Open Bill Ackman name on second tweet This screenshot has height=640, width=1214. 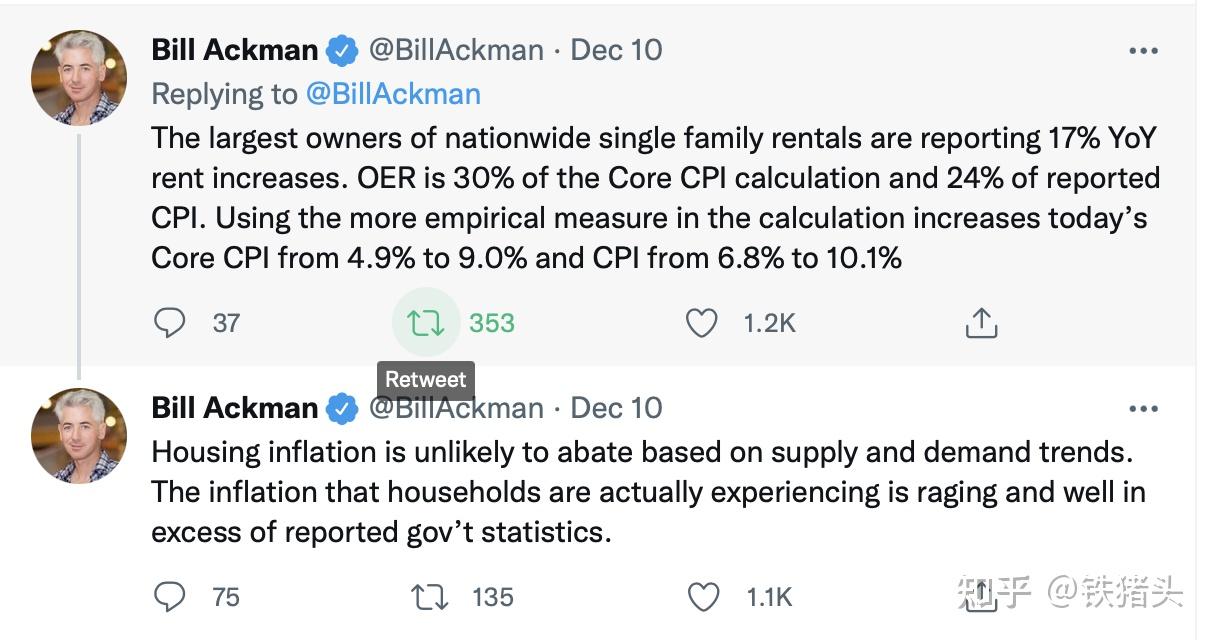point(234,408)
